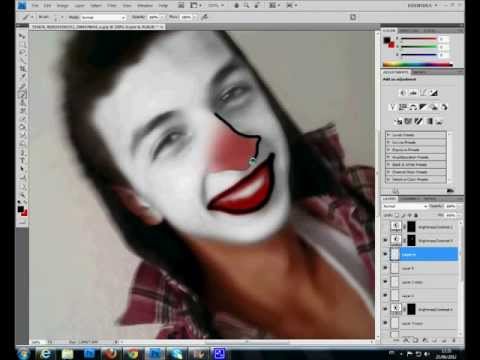480x360 pixels.
Task: Hide the selected blue highlighted layer
Action: click(386, 254)
